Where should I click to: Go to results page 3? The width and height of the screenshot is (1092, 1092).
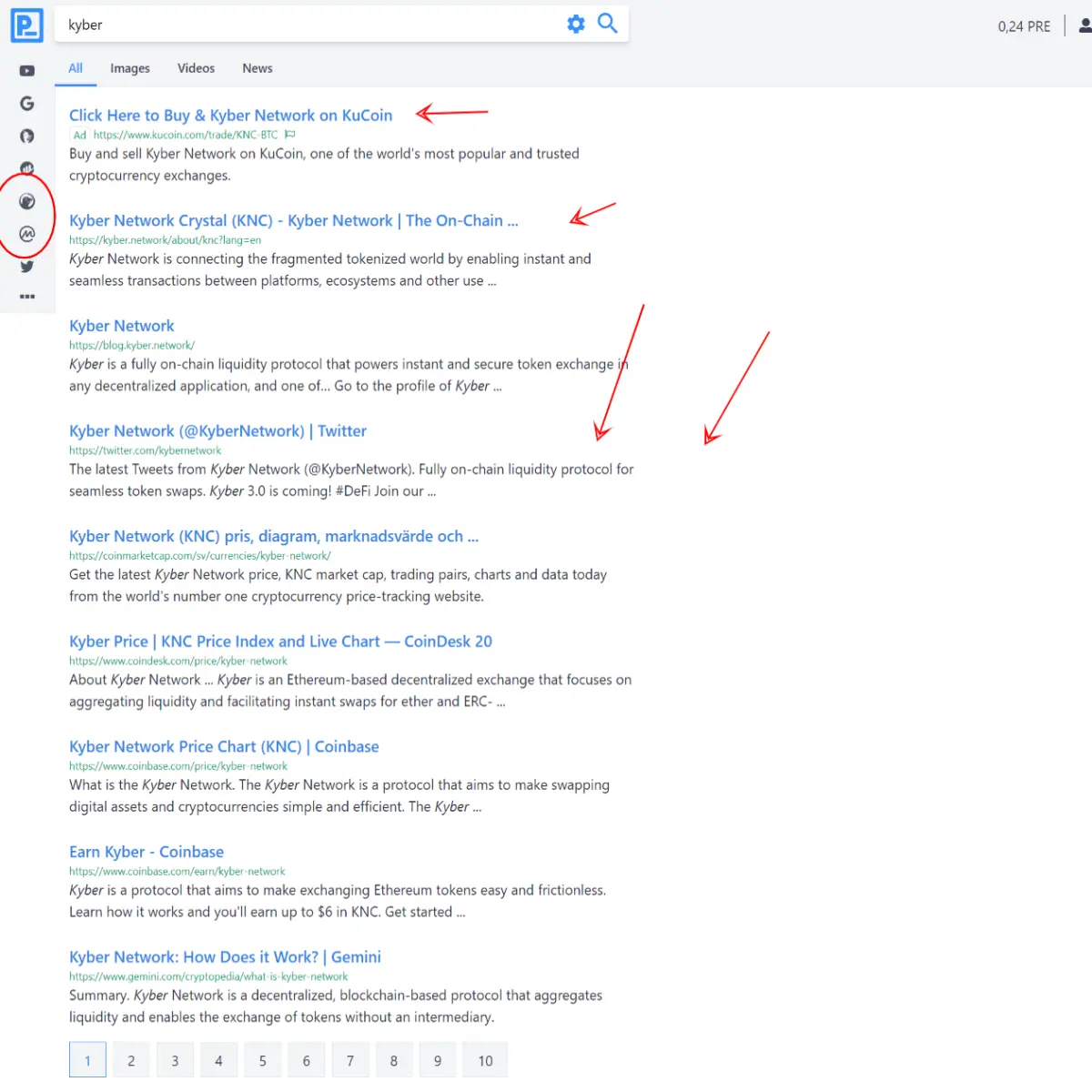175,1060
